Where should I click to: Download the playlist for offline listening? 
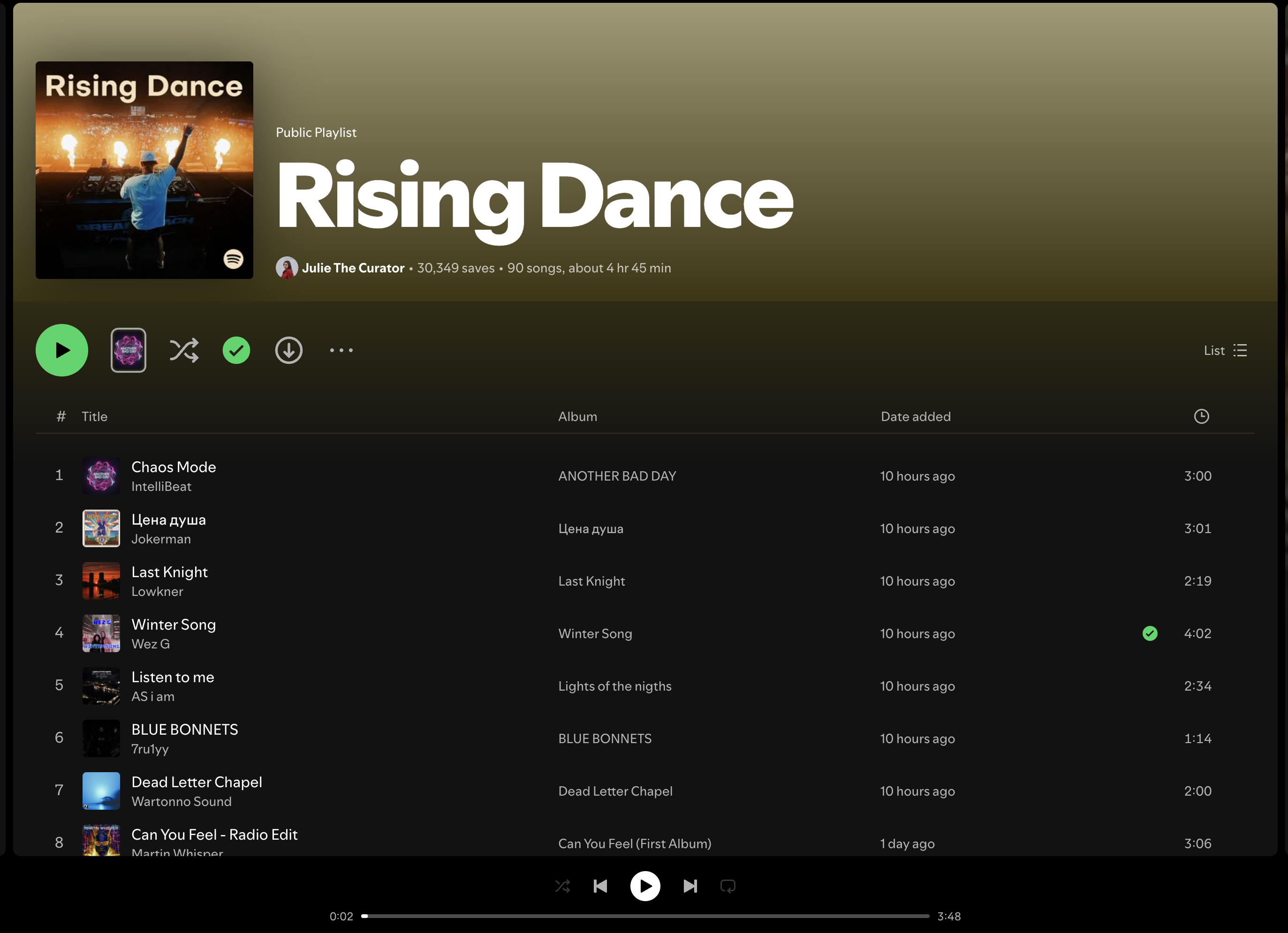[288, 350]
